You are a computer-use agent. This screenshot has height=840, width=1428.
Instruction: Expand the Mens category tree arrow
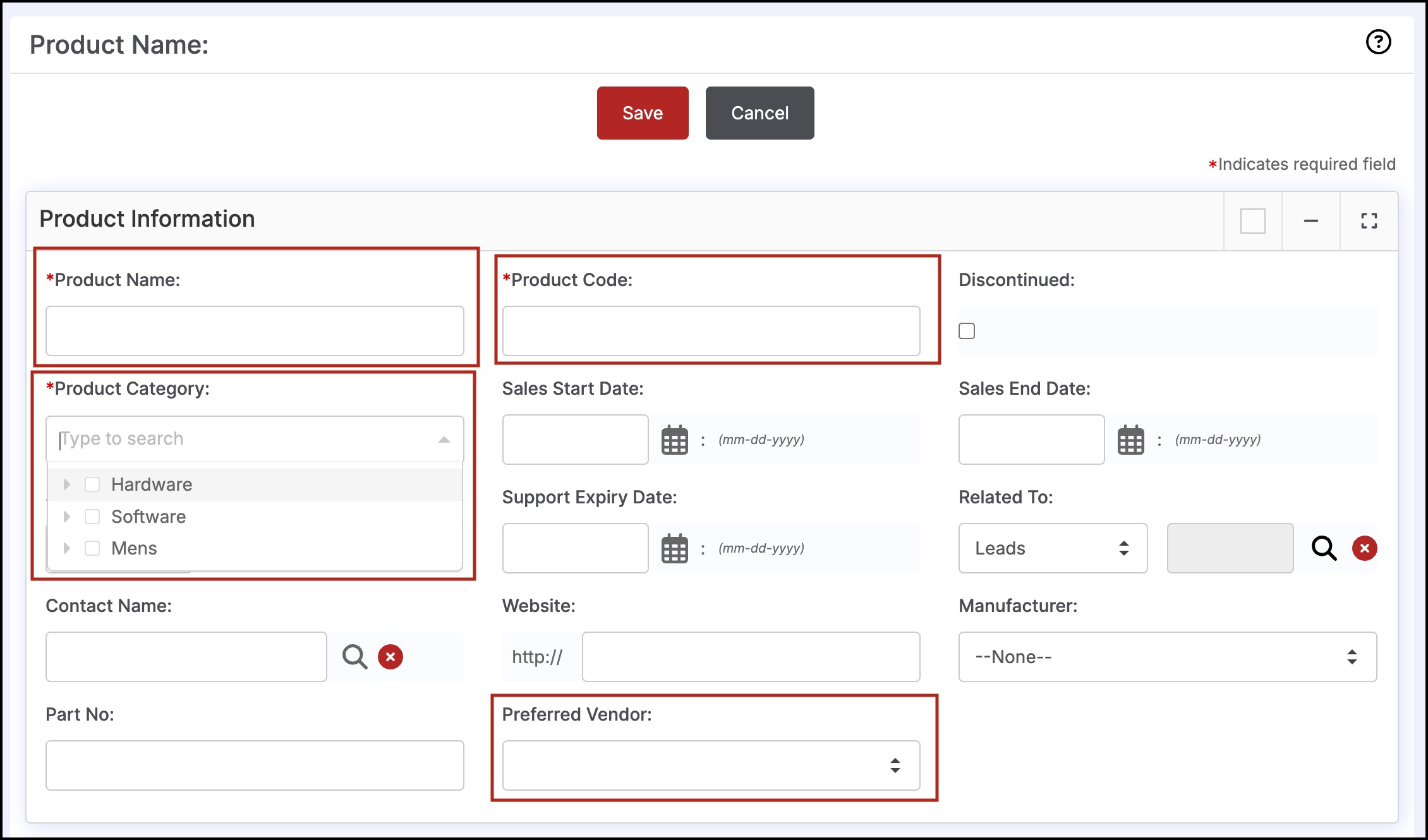click(x=66, y=548)
